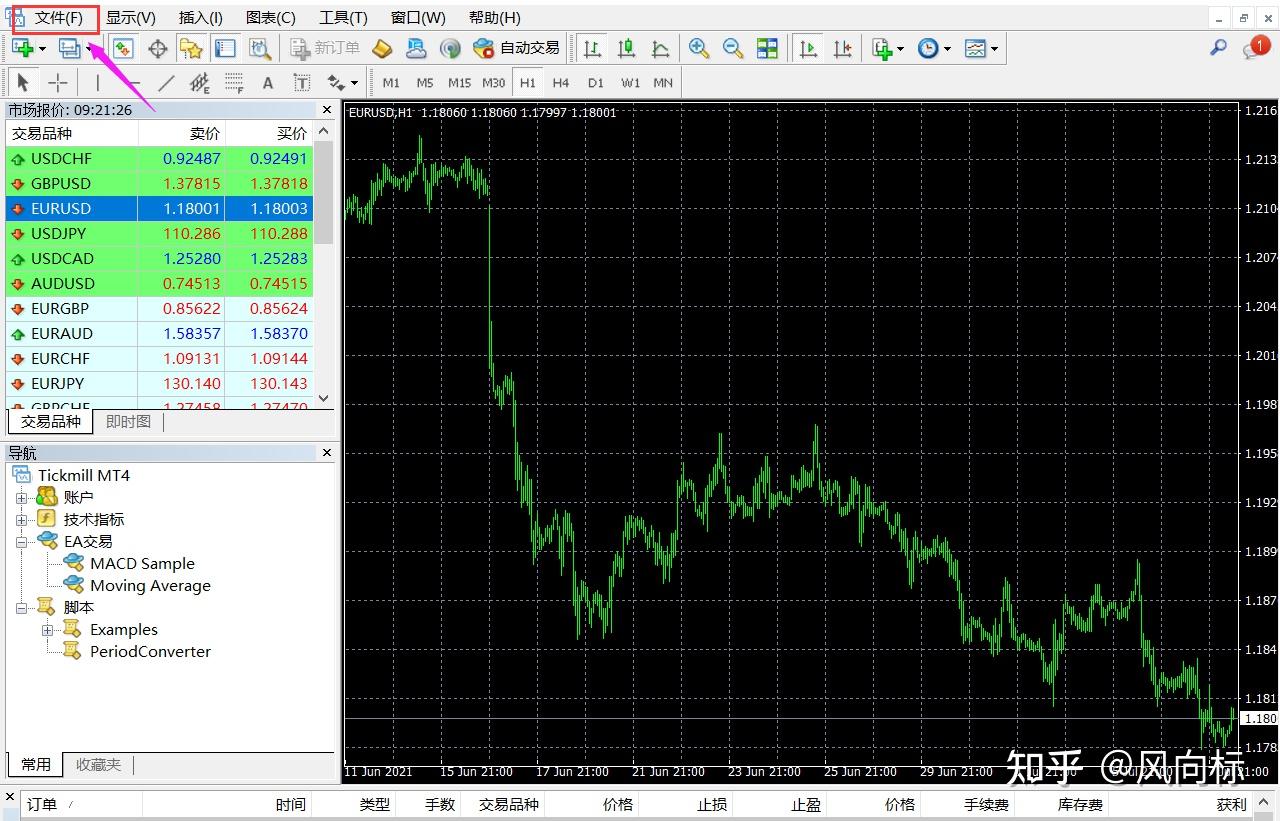Open the 显示(V) menu
Screen dimensions: 1280x821
131,18
